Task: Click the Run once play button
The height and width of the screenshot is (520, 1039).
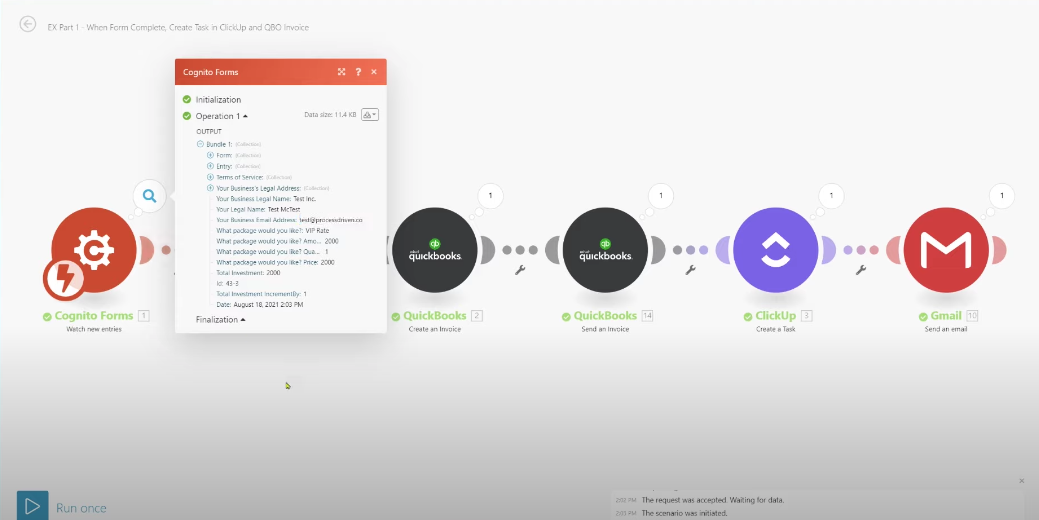Action: coord(32,506)
